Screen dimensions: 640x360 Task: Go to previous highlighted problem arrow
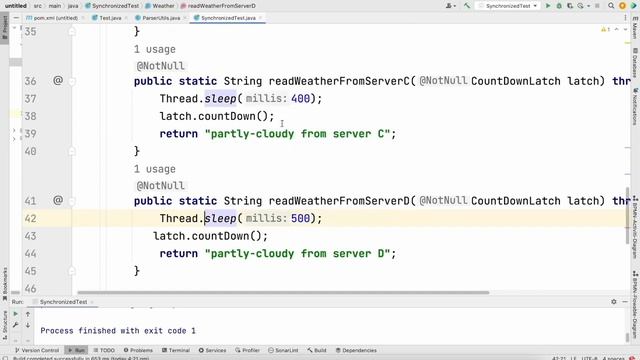(617, 29)
